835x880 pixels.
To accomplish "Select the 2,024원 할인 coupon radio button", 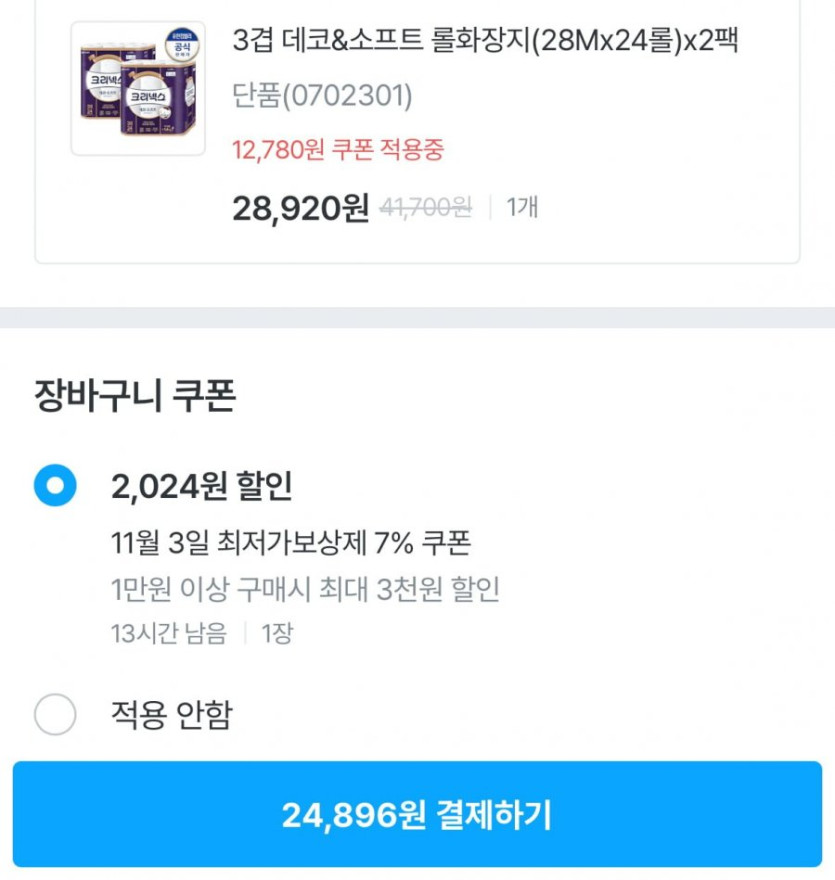I will click(x=55, y=486).
